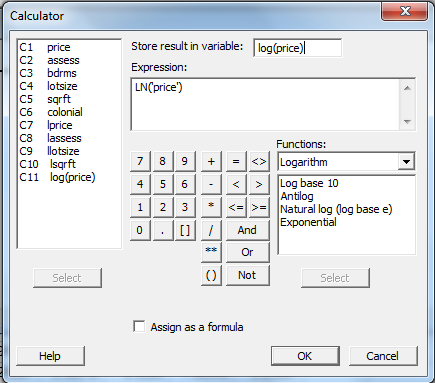
Task: Insert the >= operator
Action: coord(259,207)
